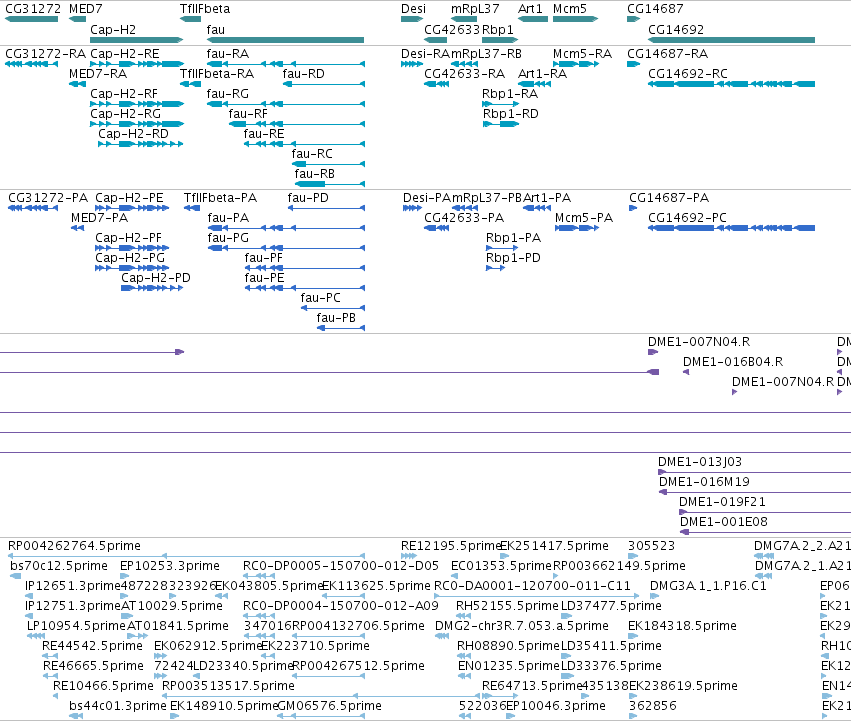Screen dimensions: 851x721
Task: Click transcript MED7-RA
Action: point(98,74)
